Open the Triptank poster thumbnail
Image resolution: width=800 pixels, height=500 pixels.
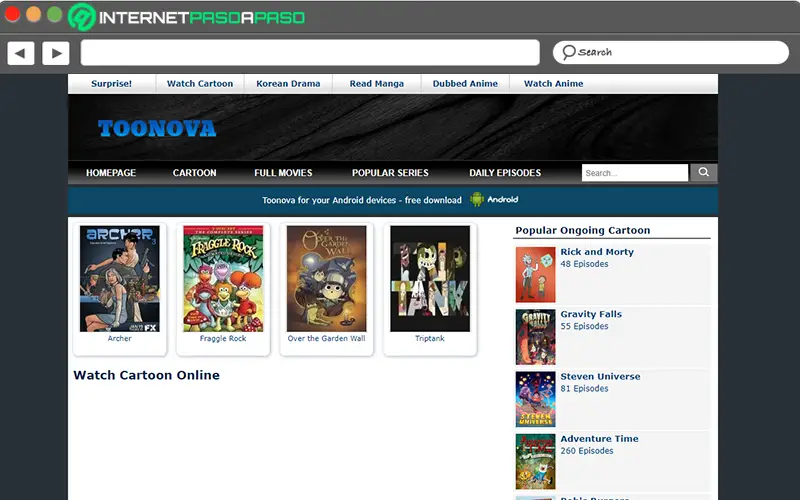[x=430, y=279]
